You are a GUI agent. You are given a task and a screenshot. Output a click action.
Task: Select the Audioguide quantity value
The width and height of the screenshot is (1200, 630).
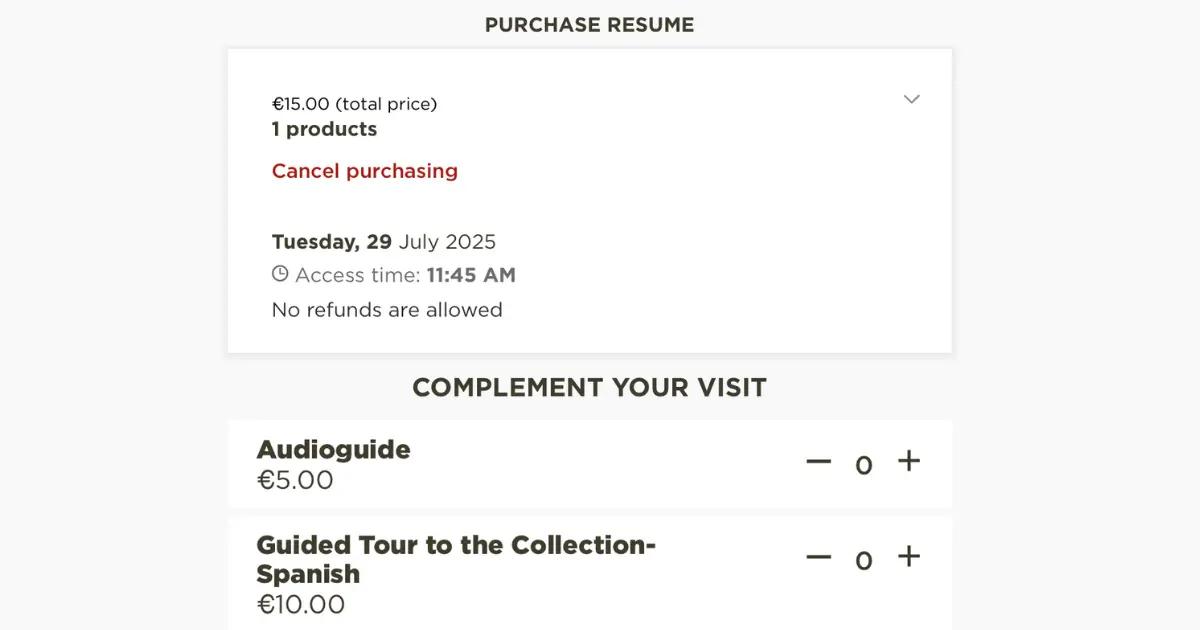click(x=864, y=465)
